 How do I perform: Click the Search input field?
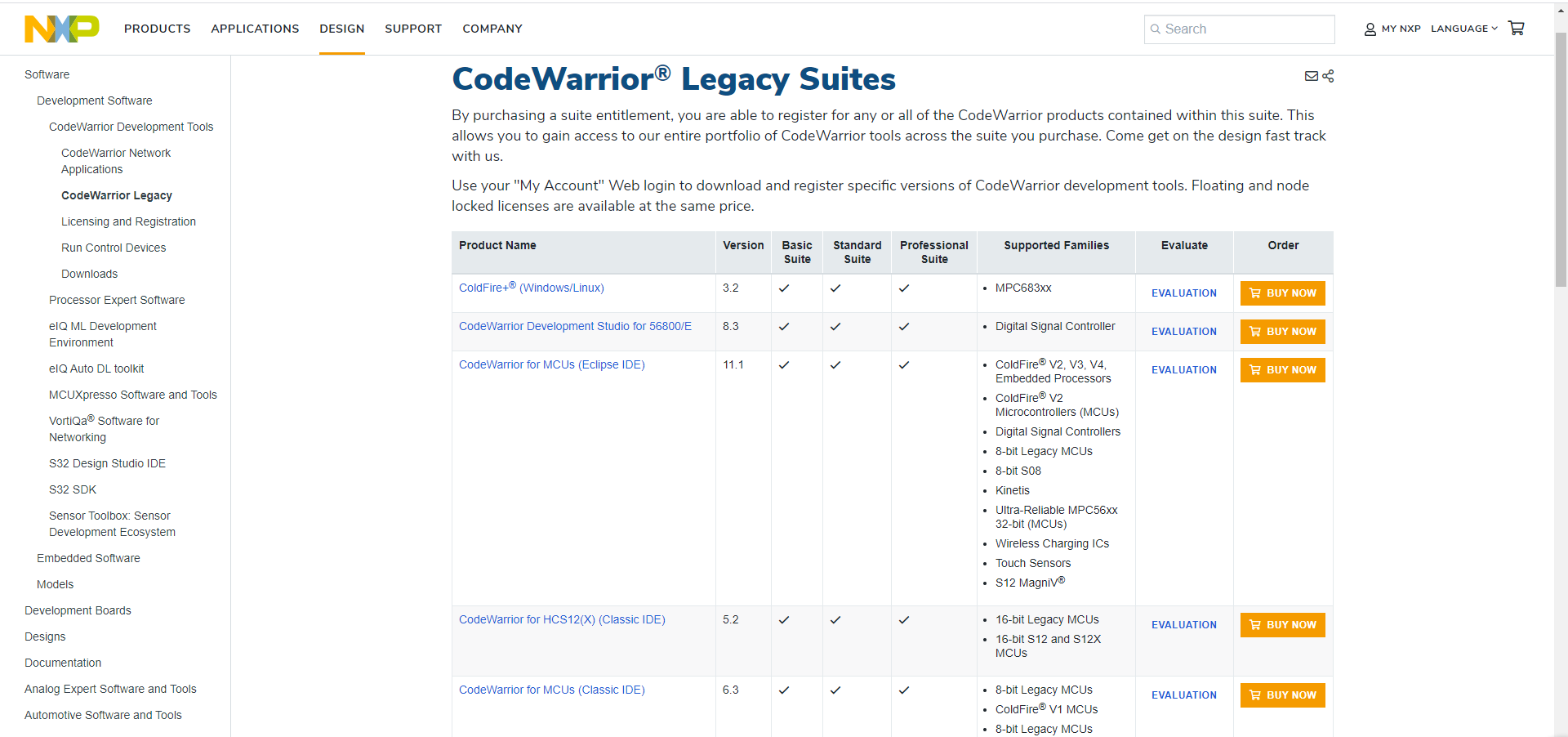pyautogui.click(x=1241, y=29)
